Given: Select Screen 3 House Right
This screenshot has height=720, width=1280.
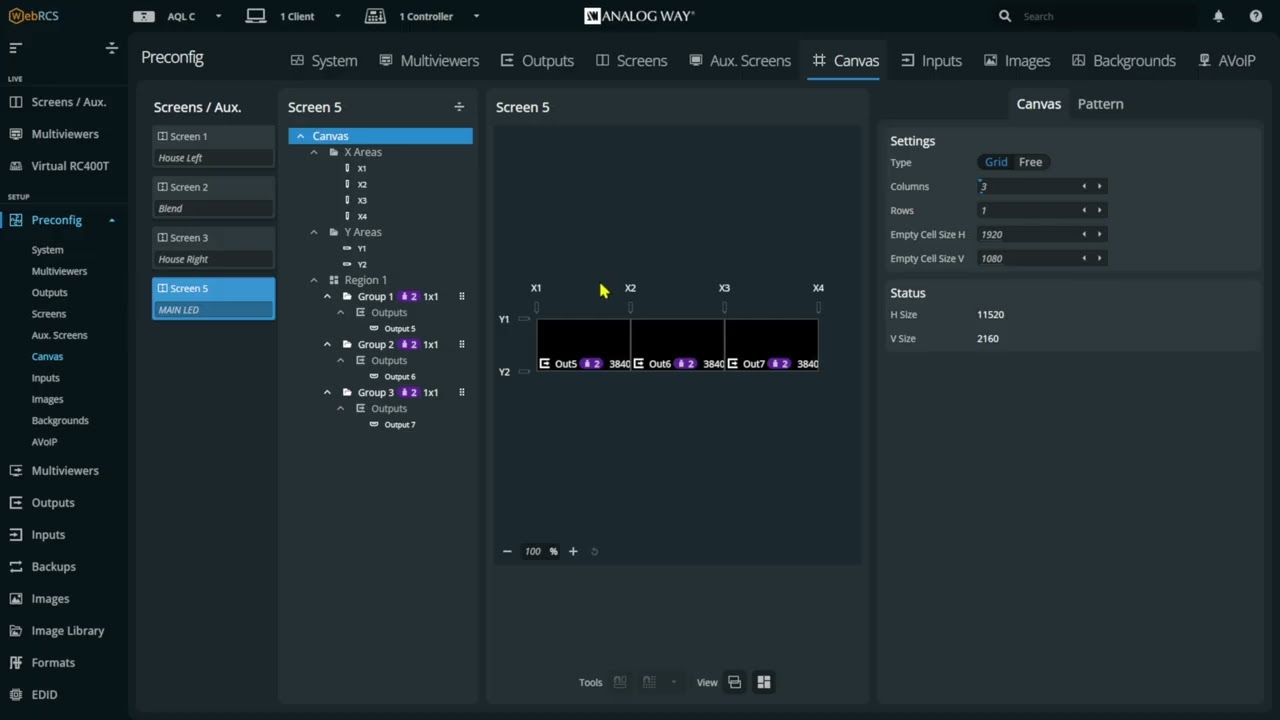Looking at the screenshot, I should 213,248.
